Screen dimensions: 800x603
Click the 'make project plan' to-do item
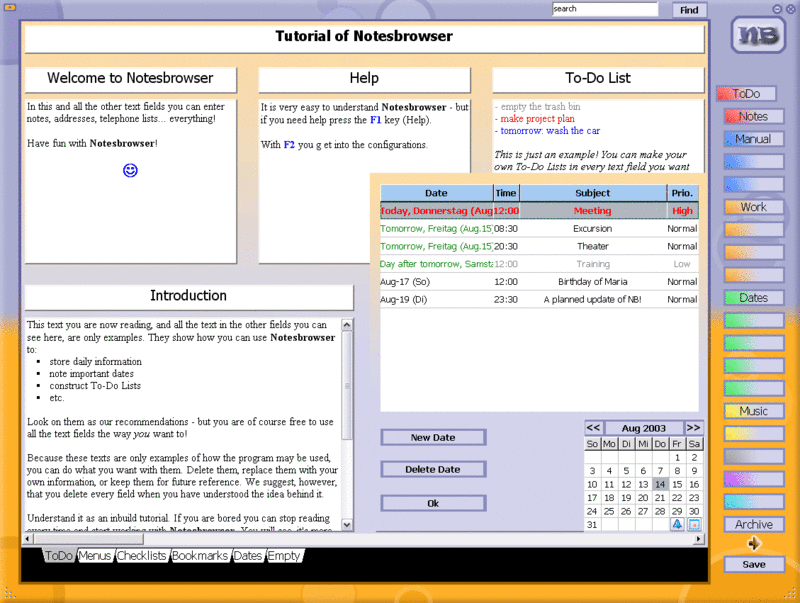(x=537, y=119)
